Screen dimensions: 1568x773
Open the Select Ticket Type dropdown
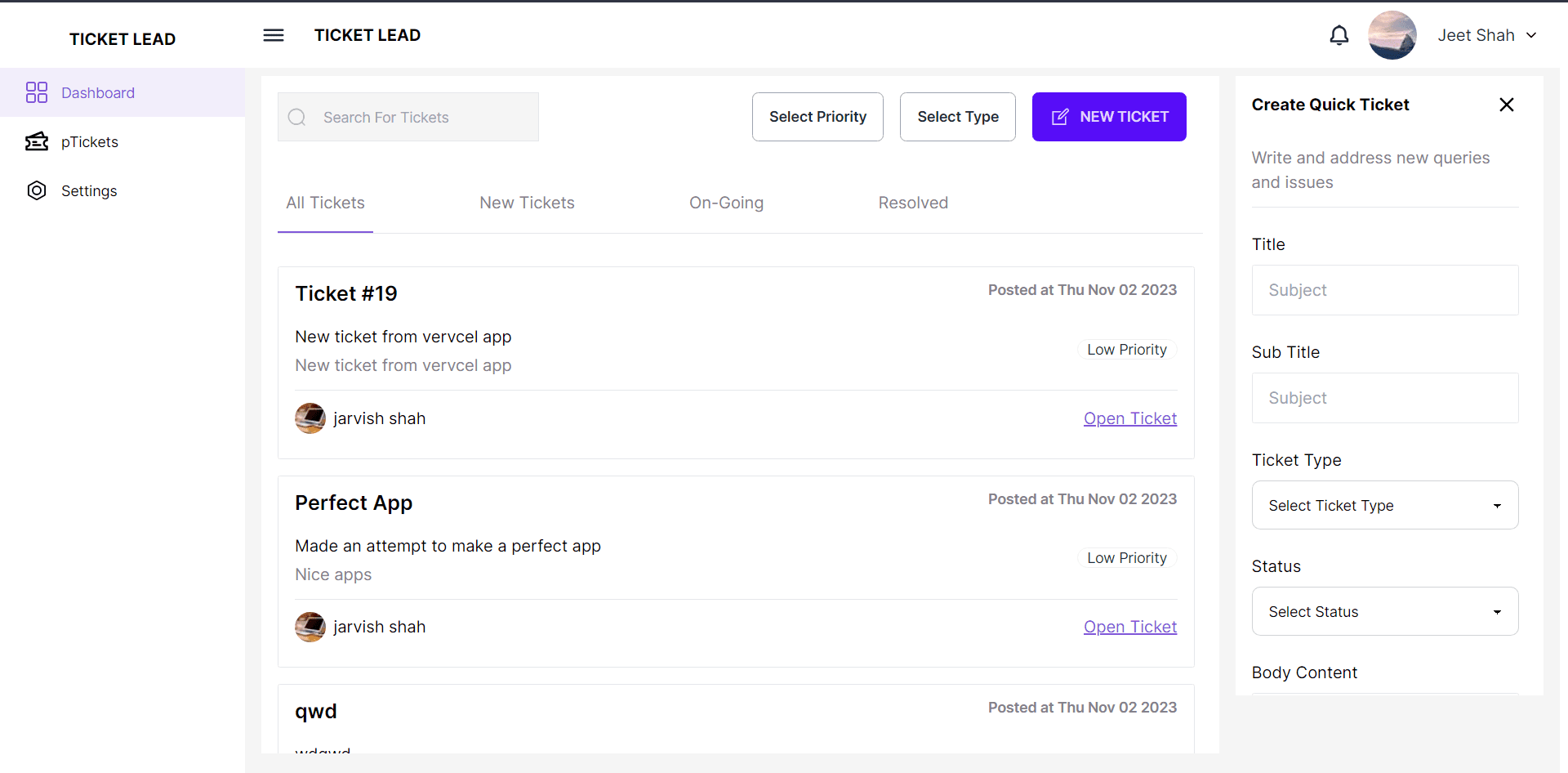point(1384,505)
